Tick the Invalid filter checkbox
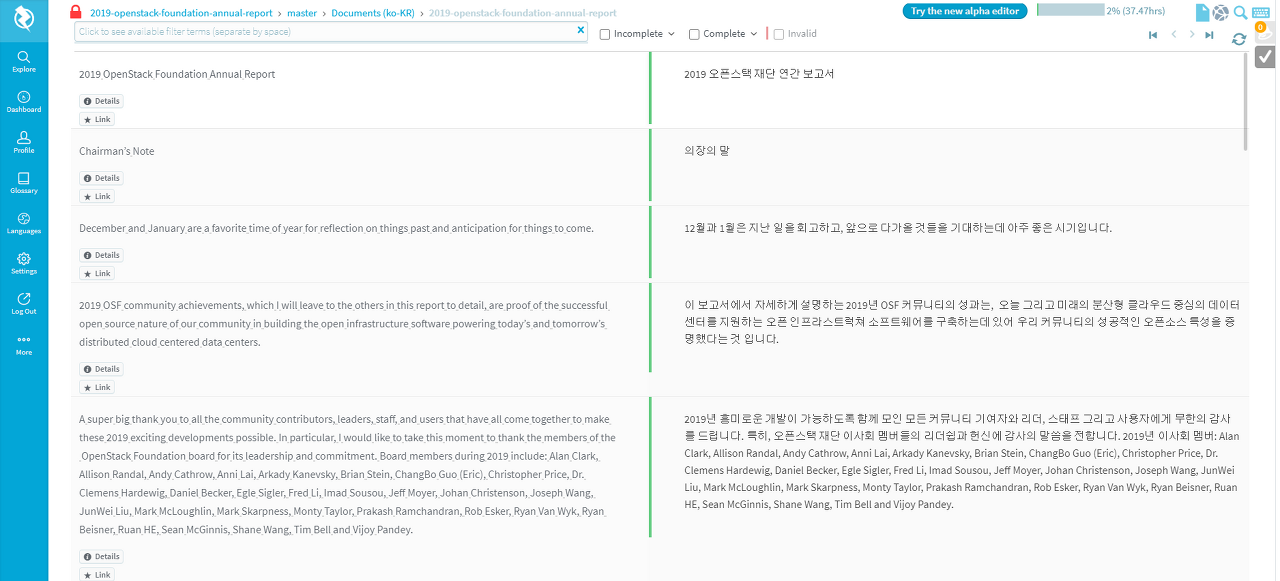The width and height of the screenshot is (1280, 581). pyautogui.click(x=779, y=34)
